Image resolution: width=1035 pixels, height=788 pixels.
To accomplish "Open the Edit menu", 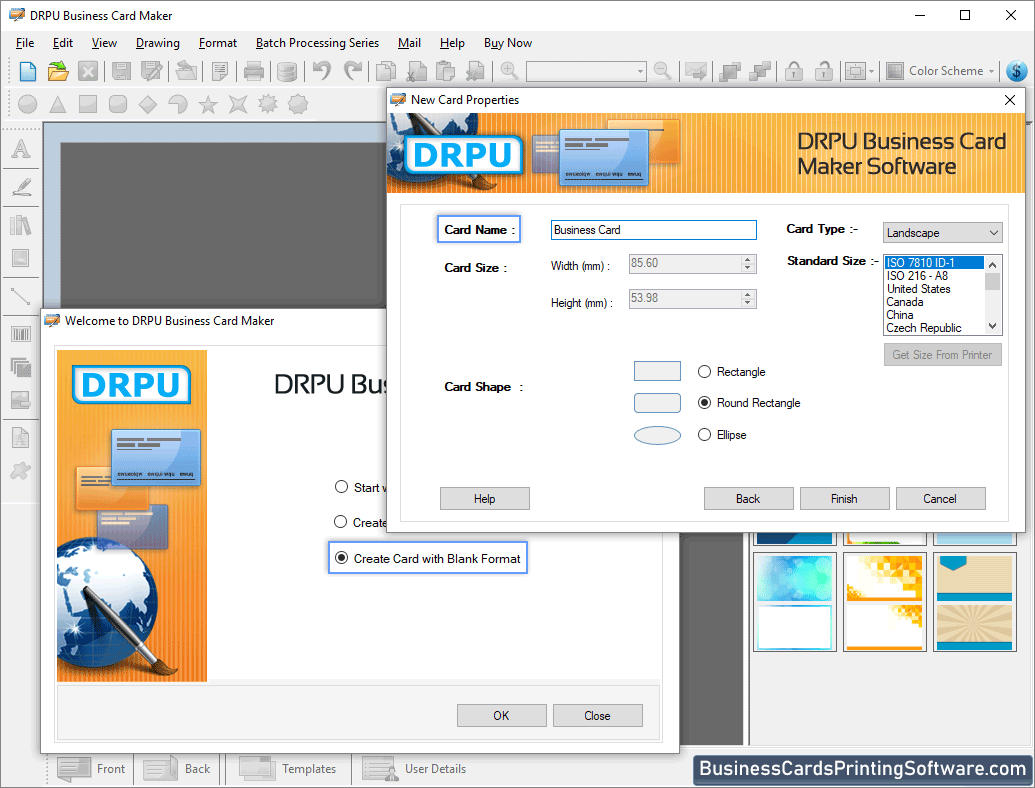I will pos(63,43).
